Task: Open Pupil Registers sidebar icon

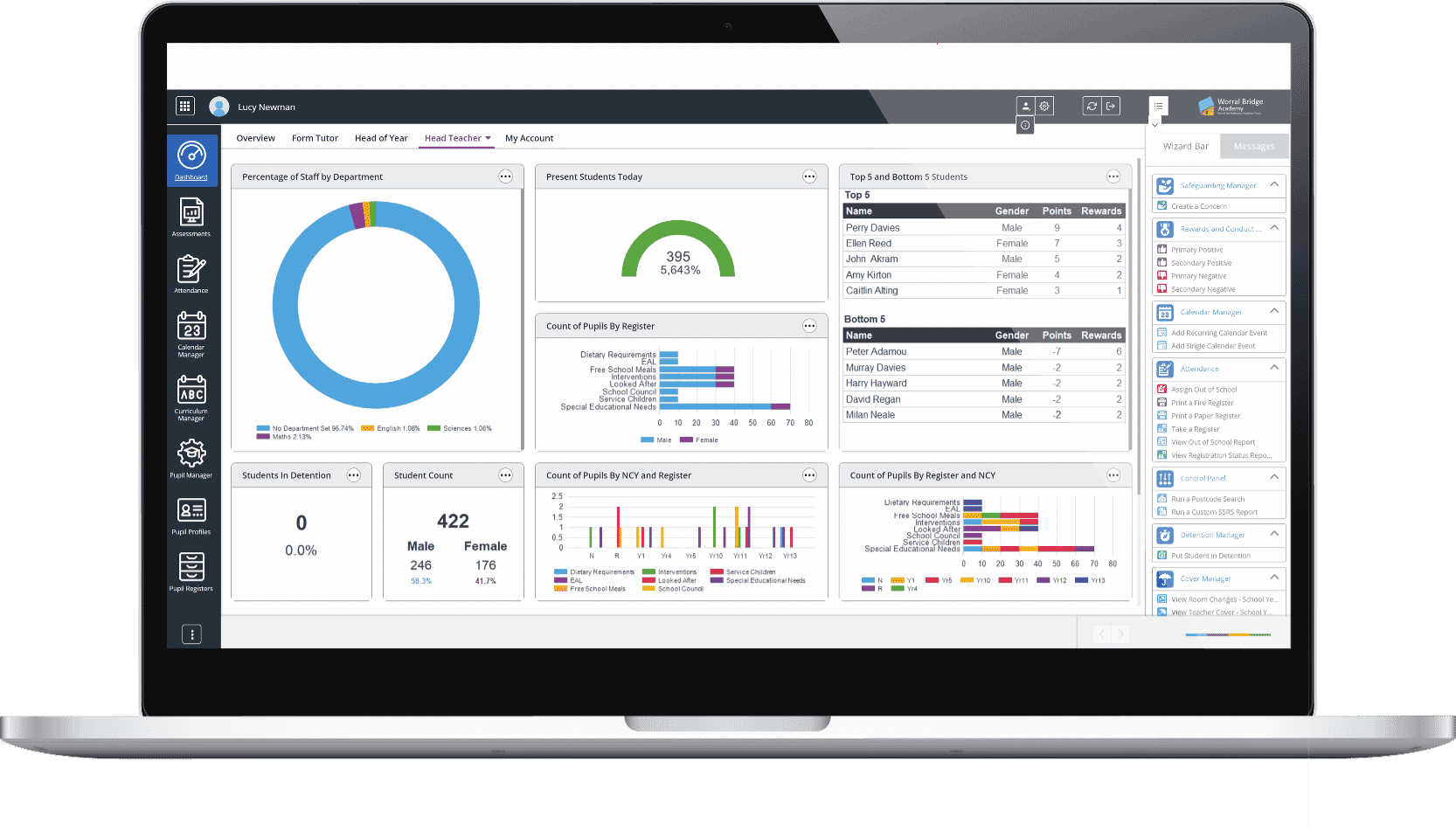Action: click(191, 572)
